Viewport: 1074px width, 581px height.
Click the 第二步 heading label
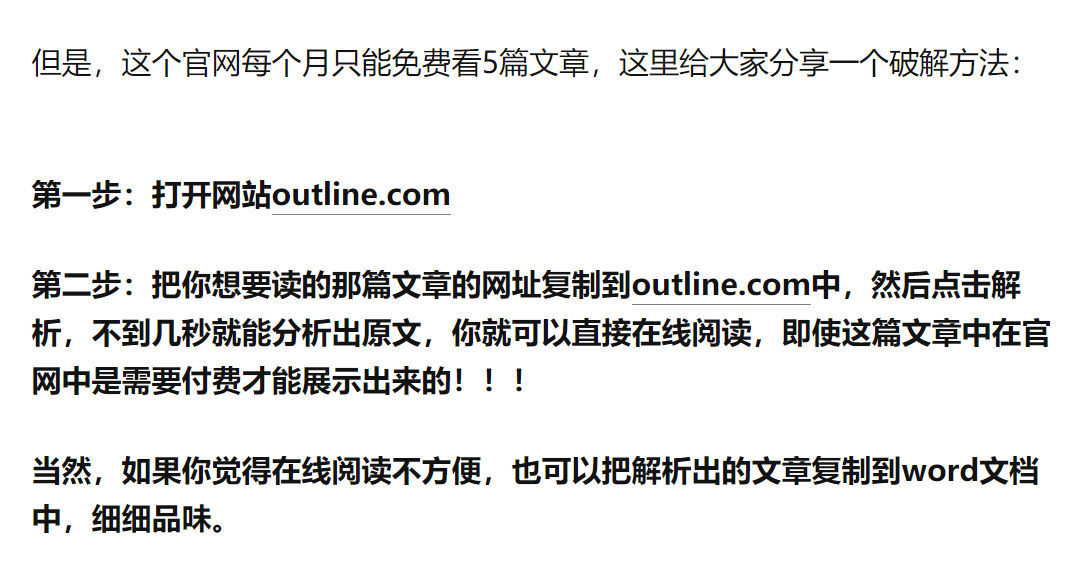tap(77, 285)
